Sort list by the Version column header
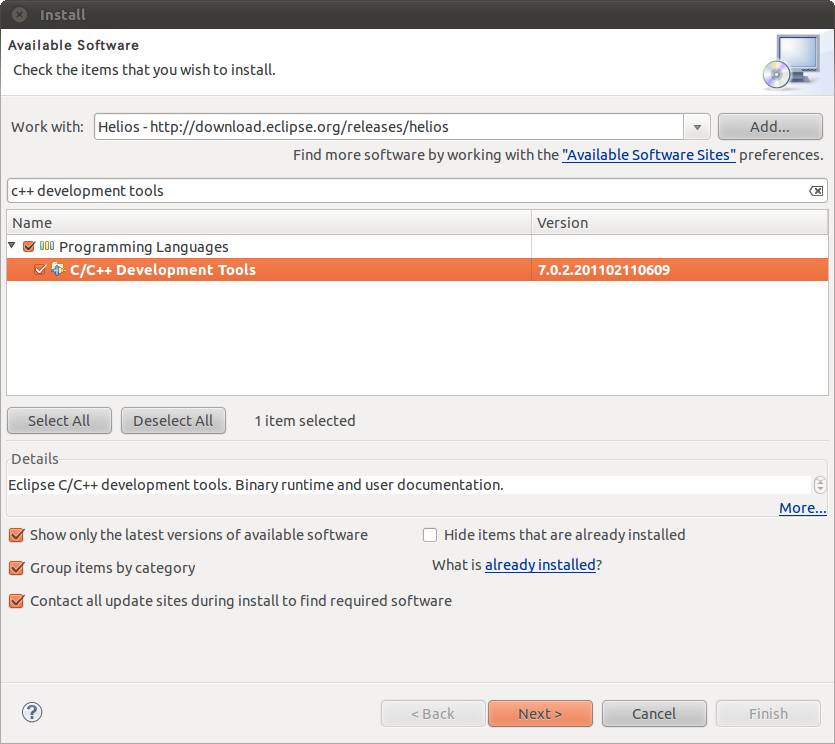This screenshot has width=835, height=744. click(x=680, y=223)
